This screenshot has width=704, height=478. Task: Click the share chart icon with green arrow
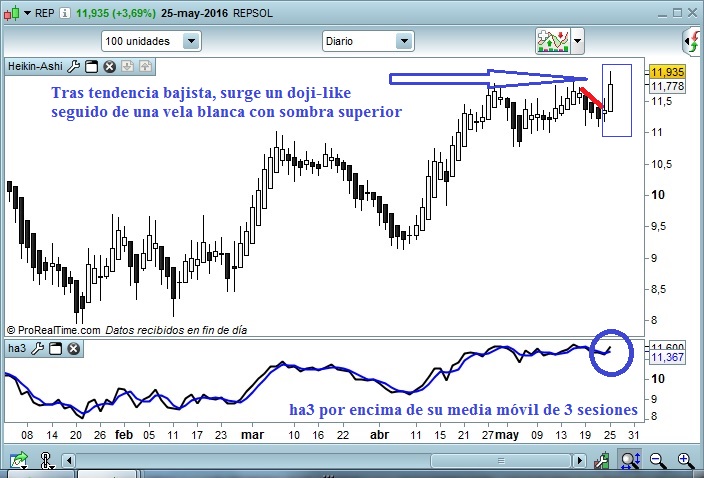click(x=19, y=460)
